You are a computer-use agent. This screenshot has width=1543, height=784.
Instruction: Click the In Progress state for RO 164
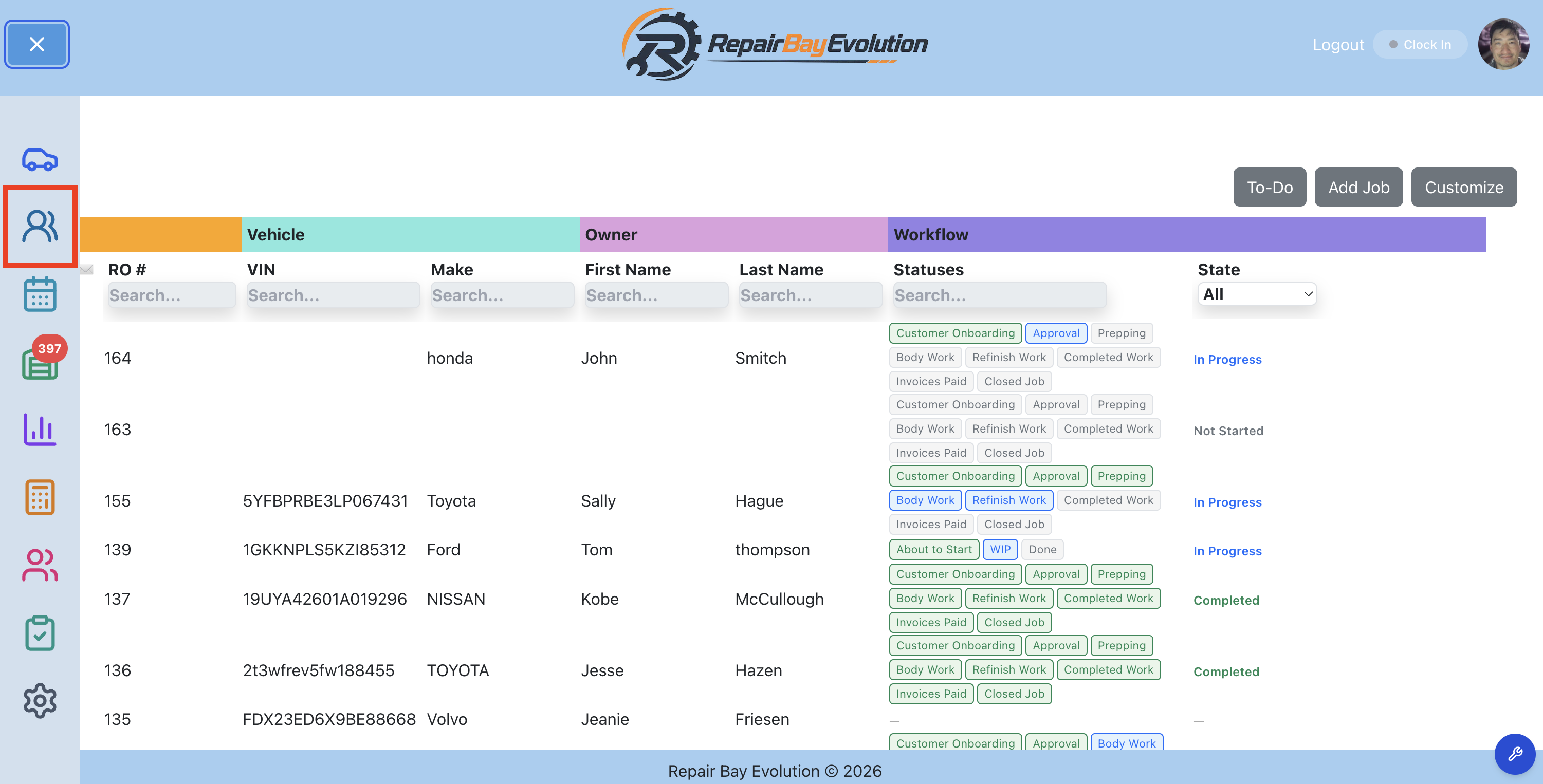(1227, 359)
